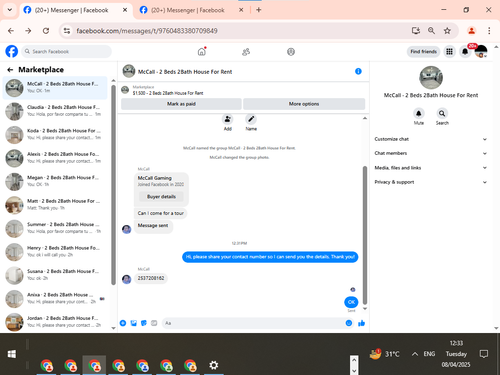This screenshot has height=375, width=500.
Task: Choose a GIF in composer
Action: click(x=154, y=323)
